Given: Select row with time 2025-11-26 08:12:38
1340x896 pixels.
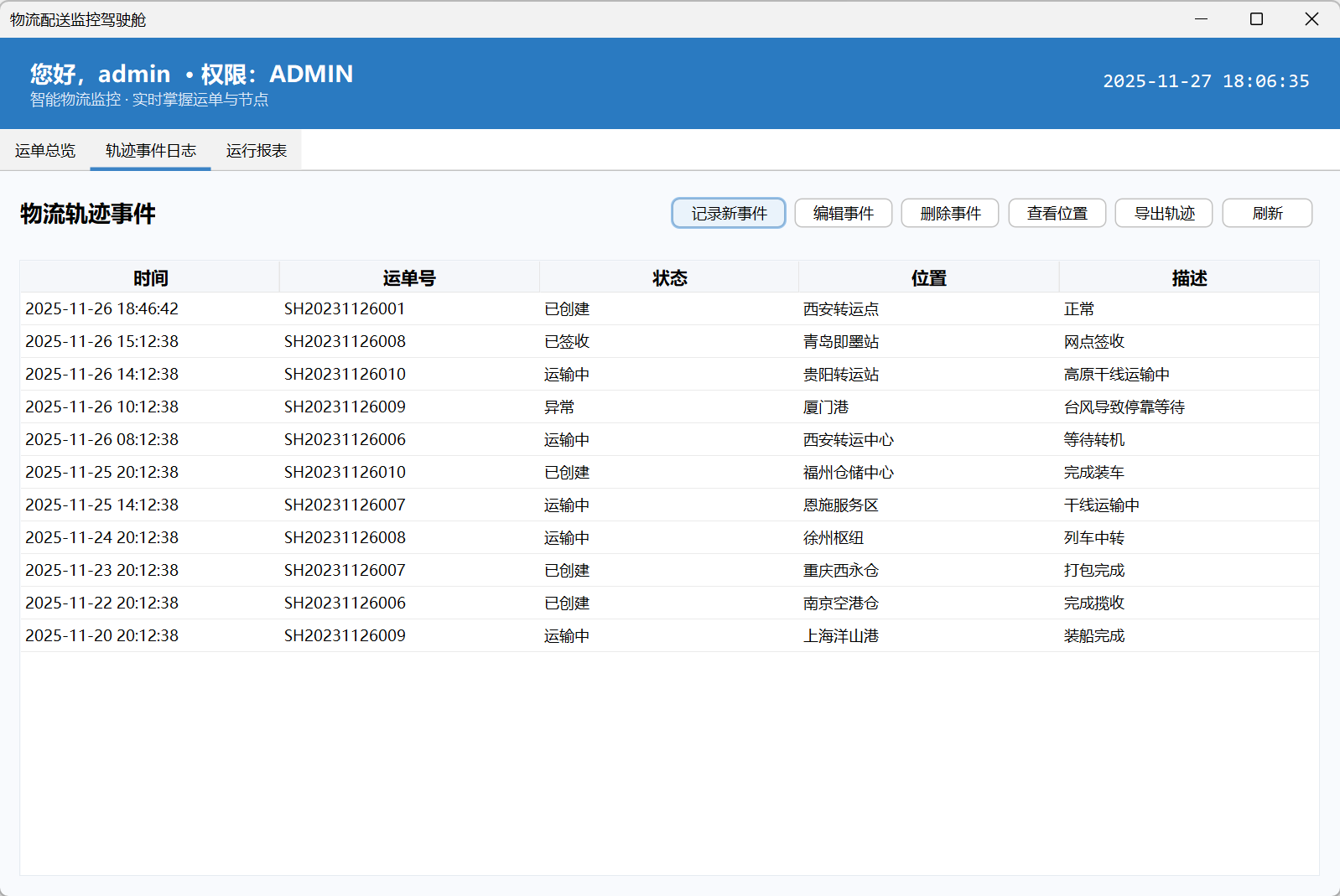Looking at the screenshot, I should coord(669,439).
